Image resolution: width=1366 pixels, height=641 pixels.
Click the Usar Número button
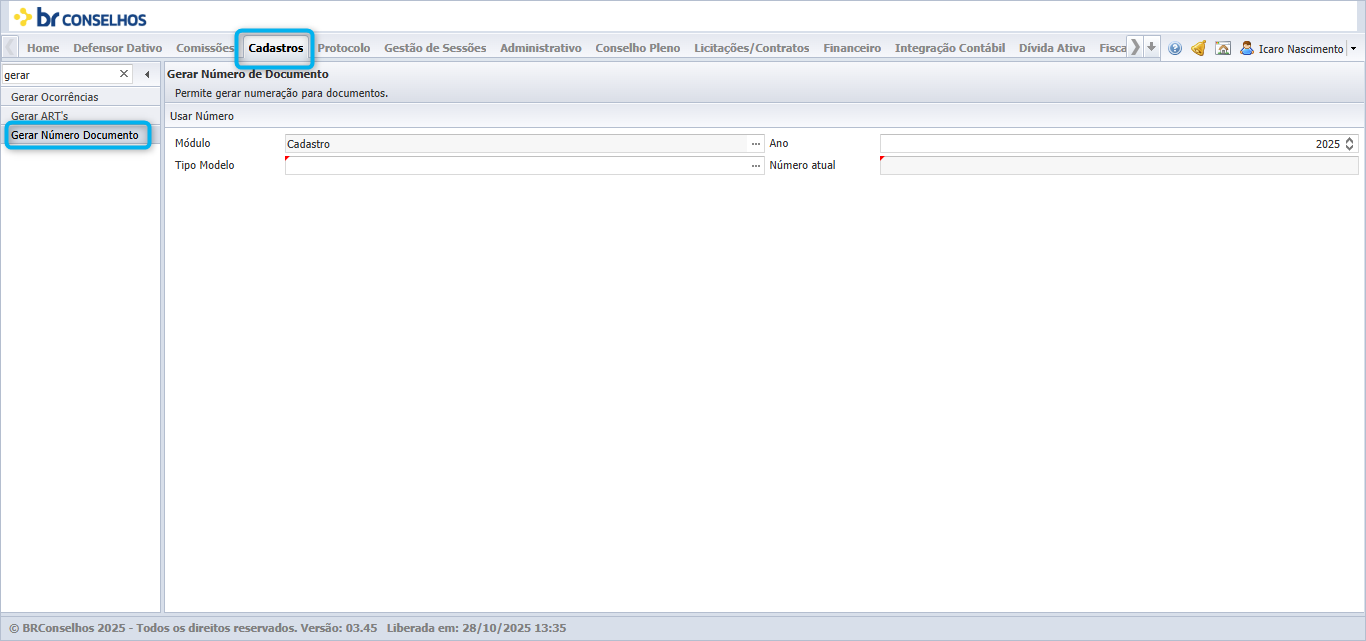202,116
